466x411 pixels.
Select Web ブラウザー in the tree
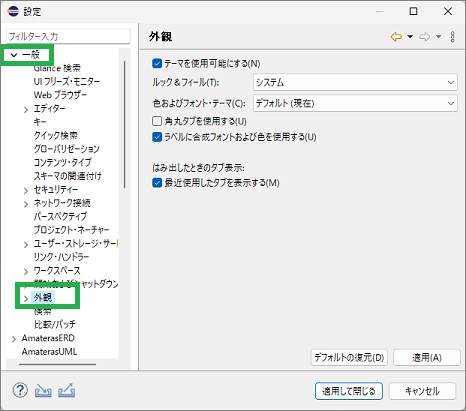click(x=60, y=95)
